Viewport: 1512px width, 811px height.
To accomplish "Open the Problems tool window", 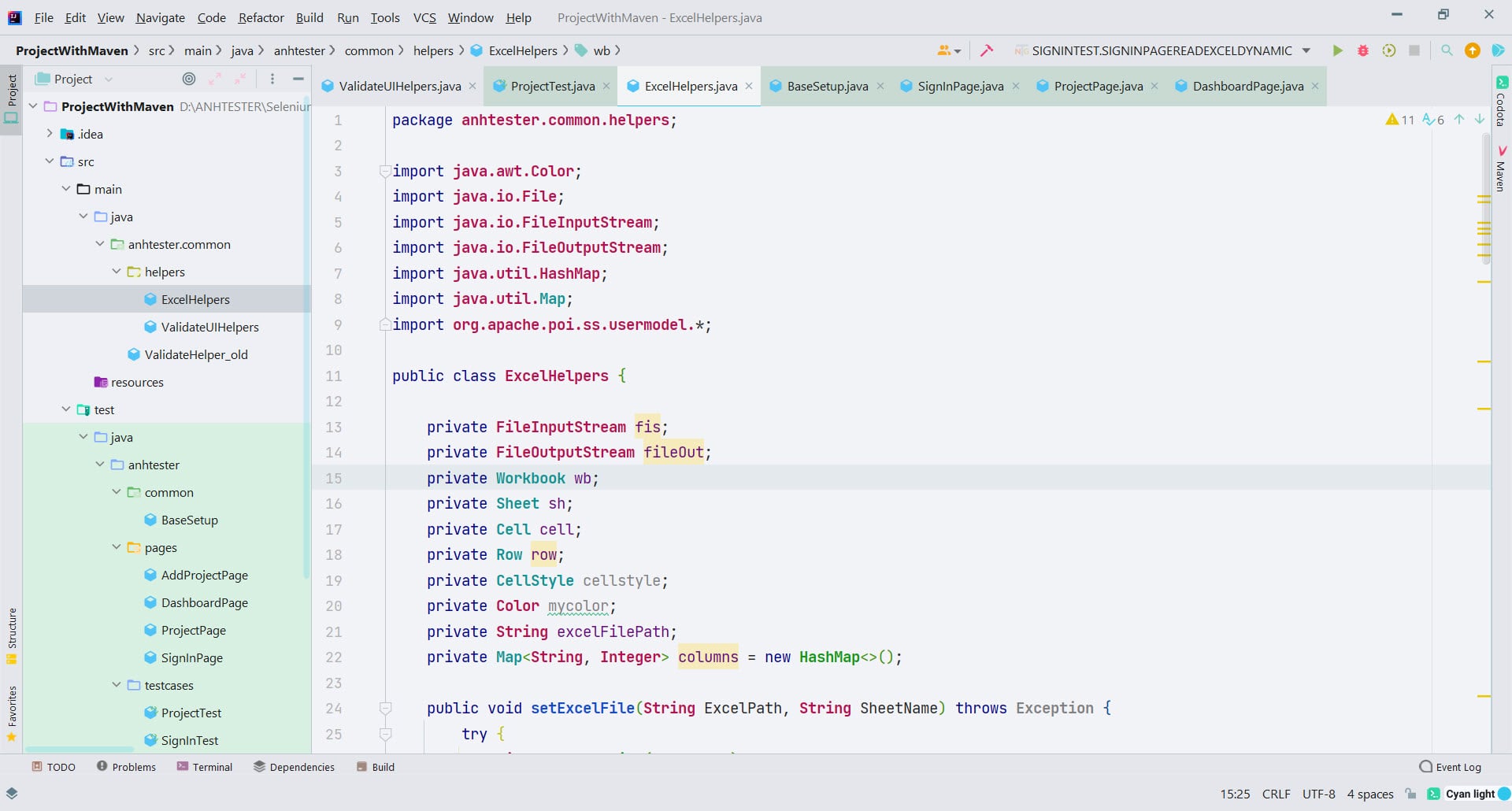I will (126, 767).
